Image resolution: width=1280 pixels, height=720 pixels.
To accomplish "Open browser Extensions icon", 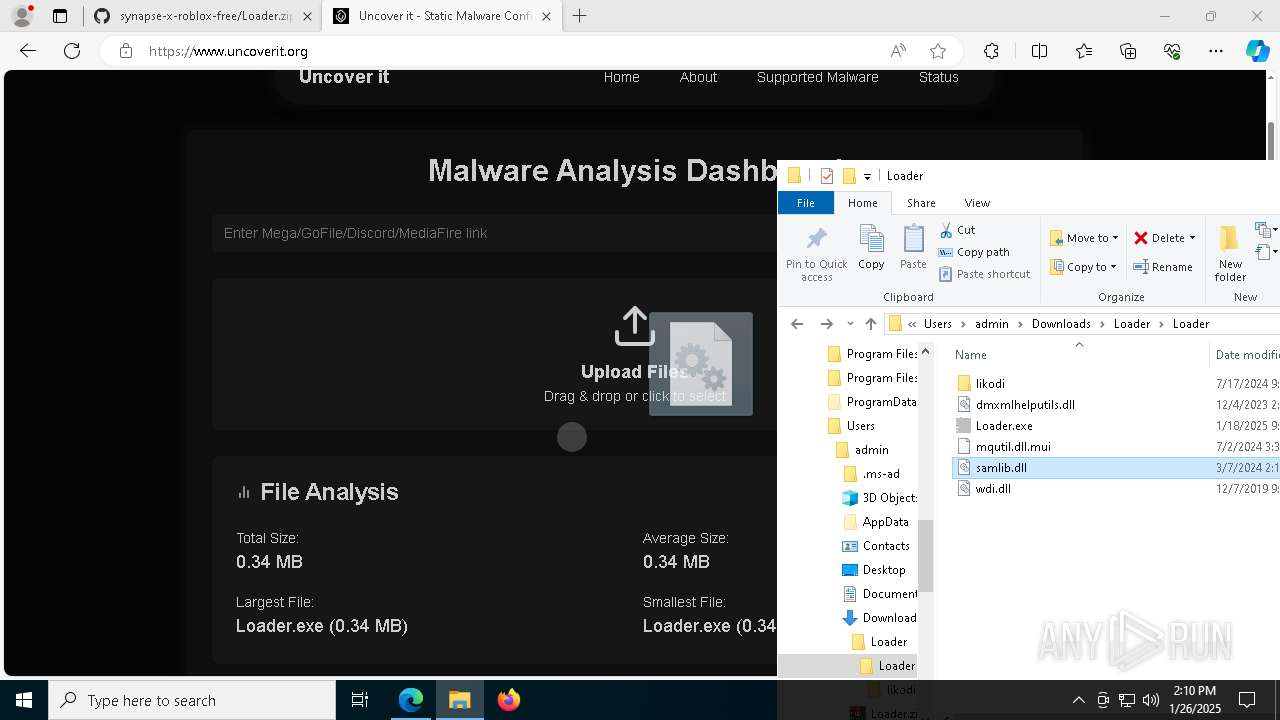I will click(991, 51).
